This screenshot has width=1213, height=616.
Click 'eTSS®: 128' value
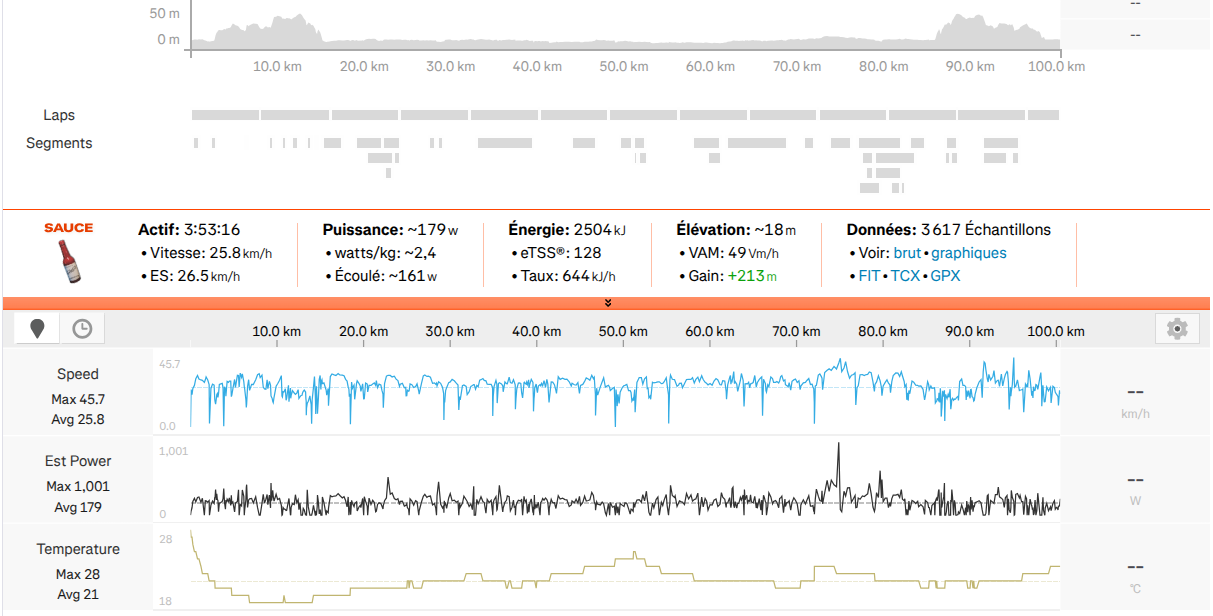[560, 253]
